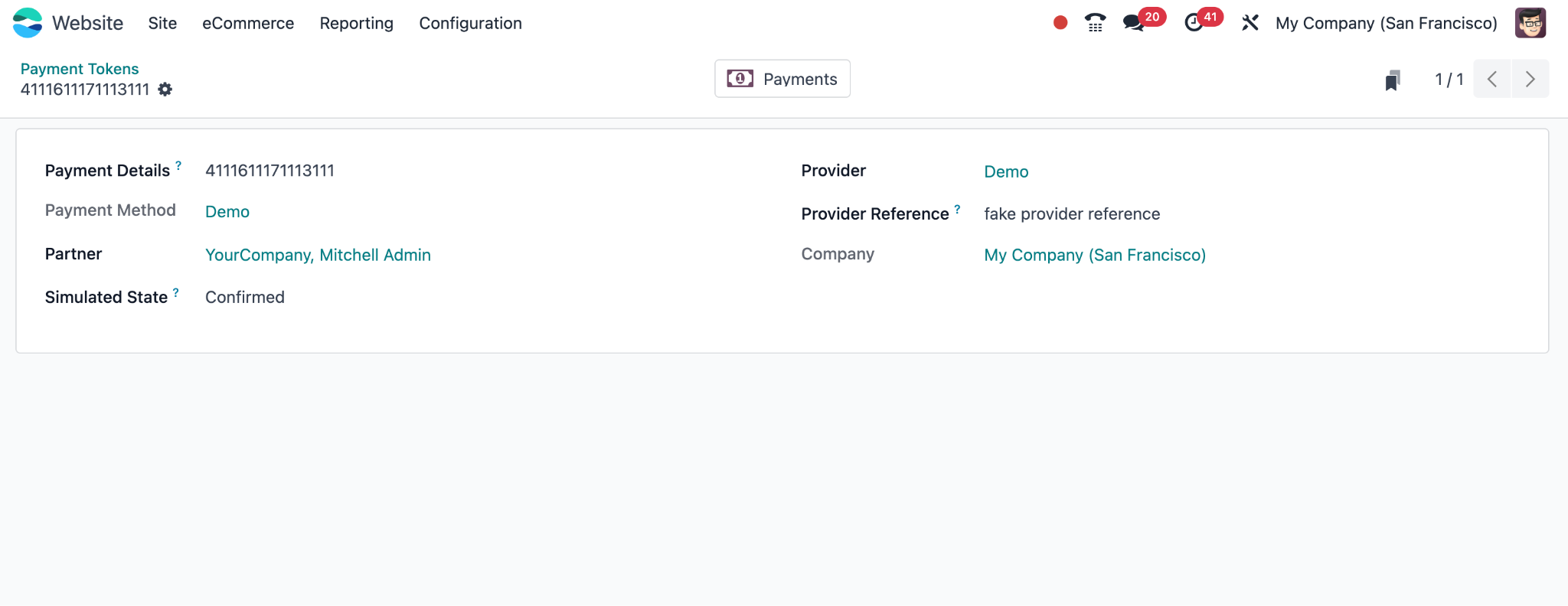Click the Odoo Website app logo
This screenshot has width=1568, height=606.
click(x=28, y=23)
